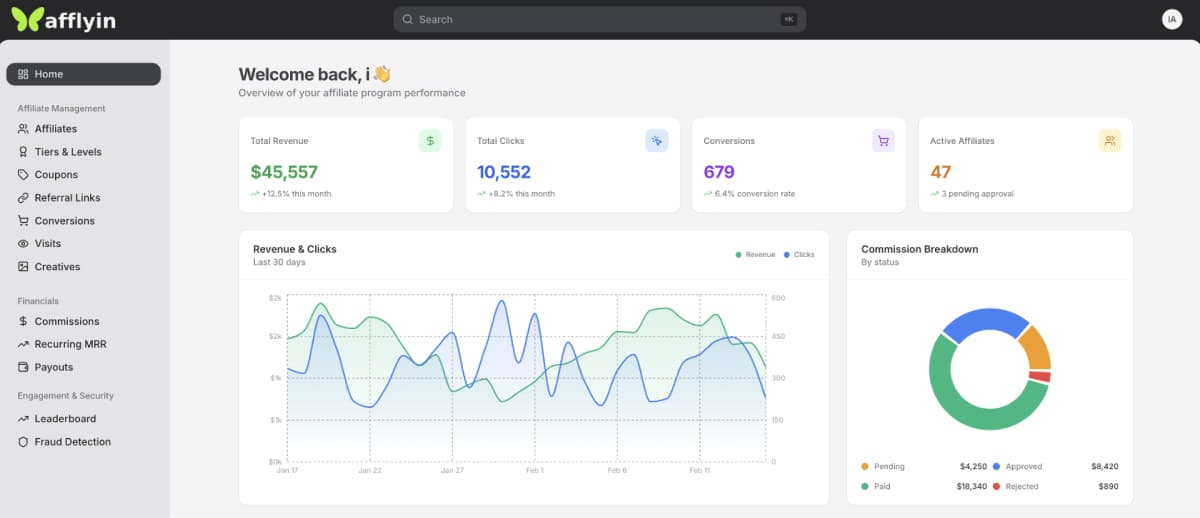The width and height of the screenshot is (1200, 518).
Task: Toggle the Revenue series in chart legend
Action: [755, 255]
